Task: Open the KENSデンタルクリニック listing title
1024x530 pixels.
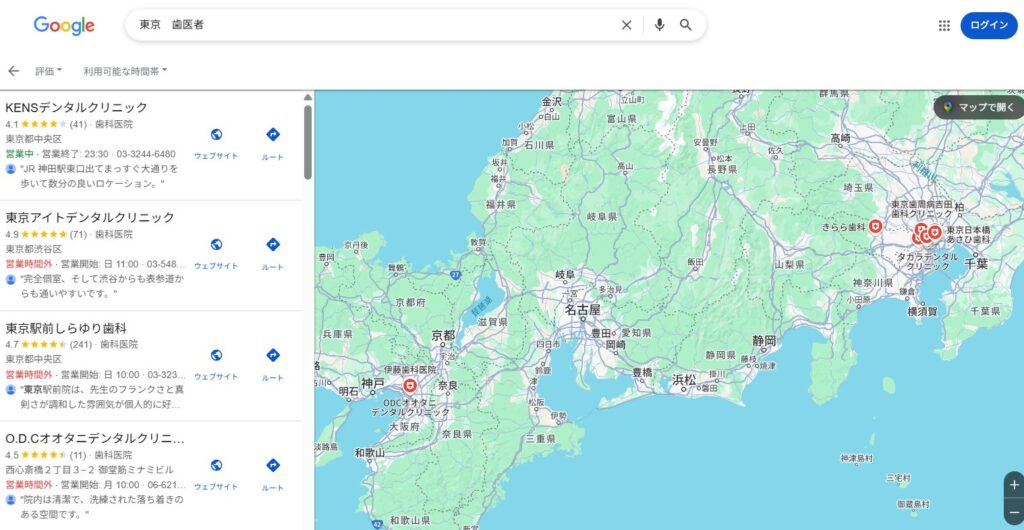Action: click(x=77, y=107)
